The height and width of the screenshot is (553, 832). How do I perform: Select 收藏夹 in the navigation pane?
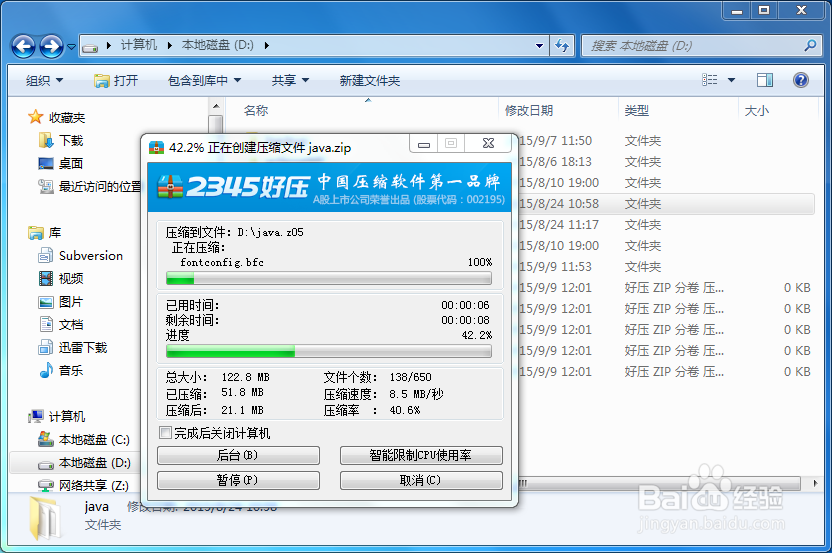[67, 117]
